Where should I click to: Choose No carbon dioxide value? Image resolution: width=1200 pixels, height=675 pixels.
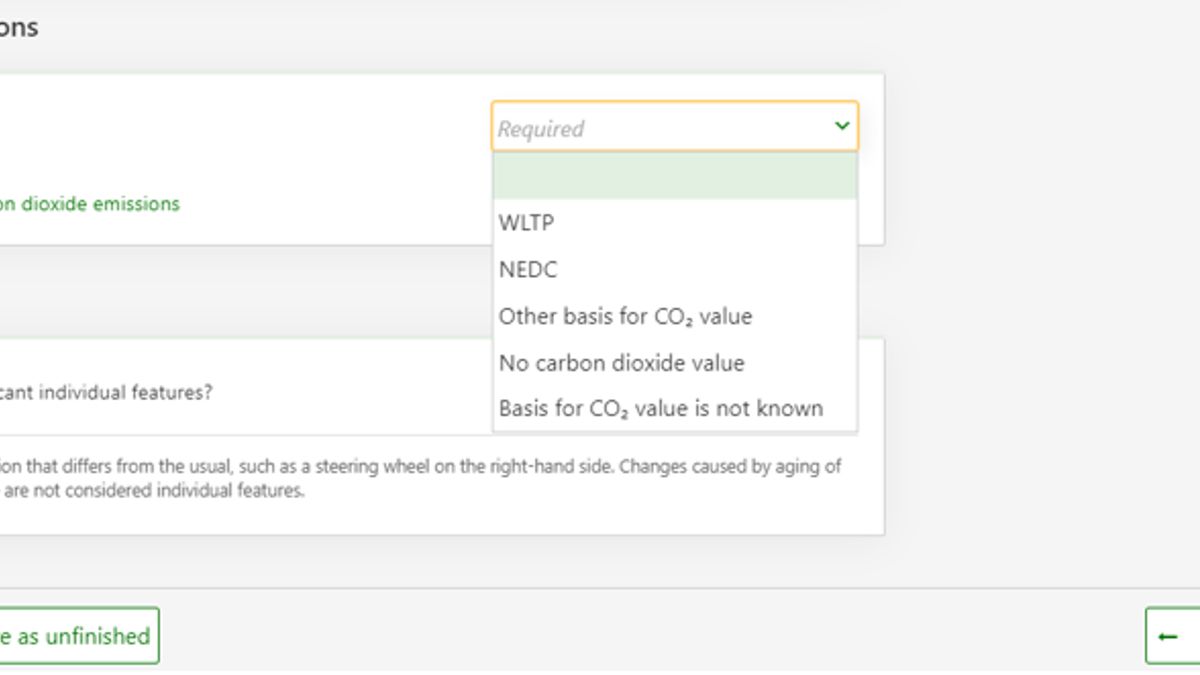tap(621, 362)
